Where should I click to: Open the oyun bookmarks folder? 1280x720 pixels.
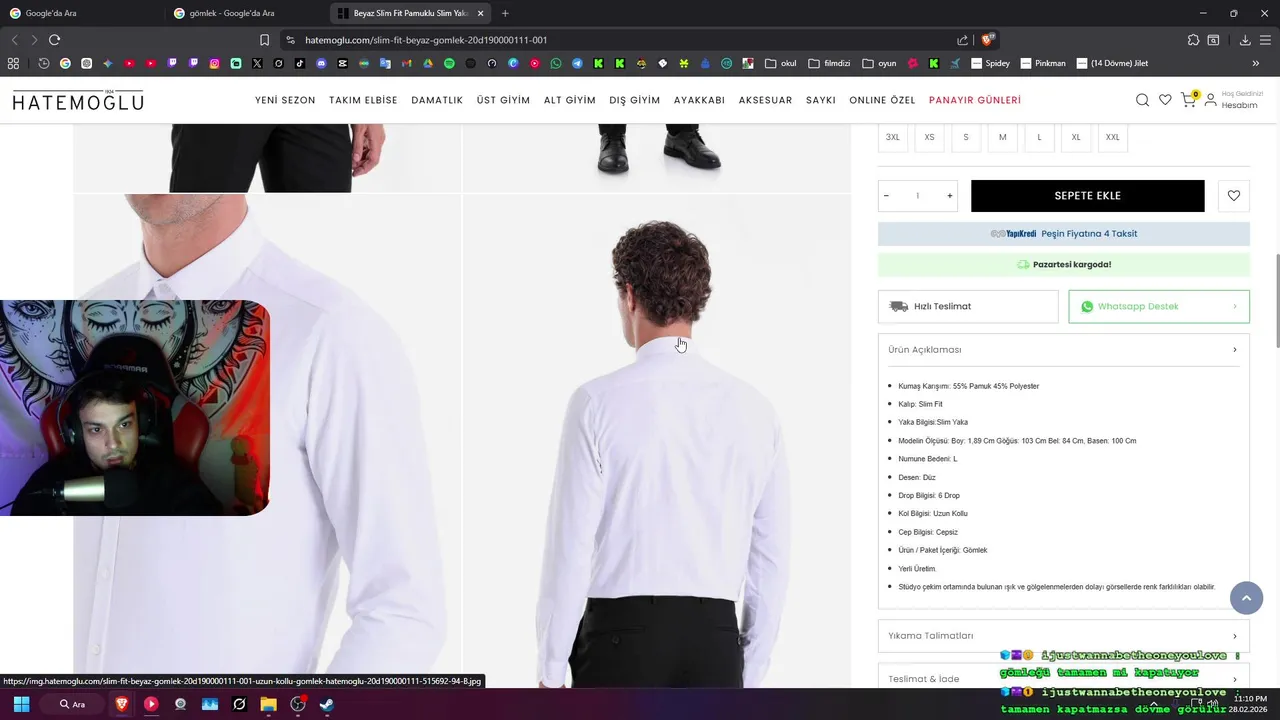(879, 63)
